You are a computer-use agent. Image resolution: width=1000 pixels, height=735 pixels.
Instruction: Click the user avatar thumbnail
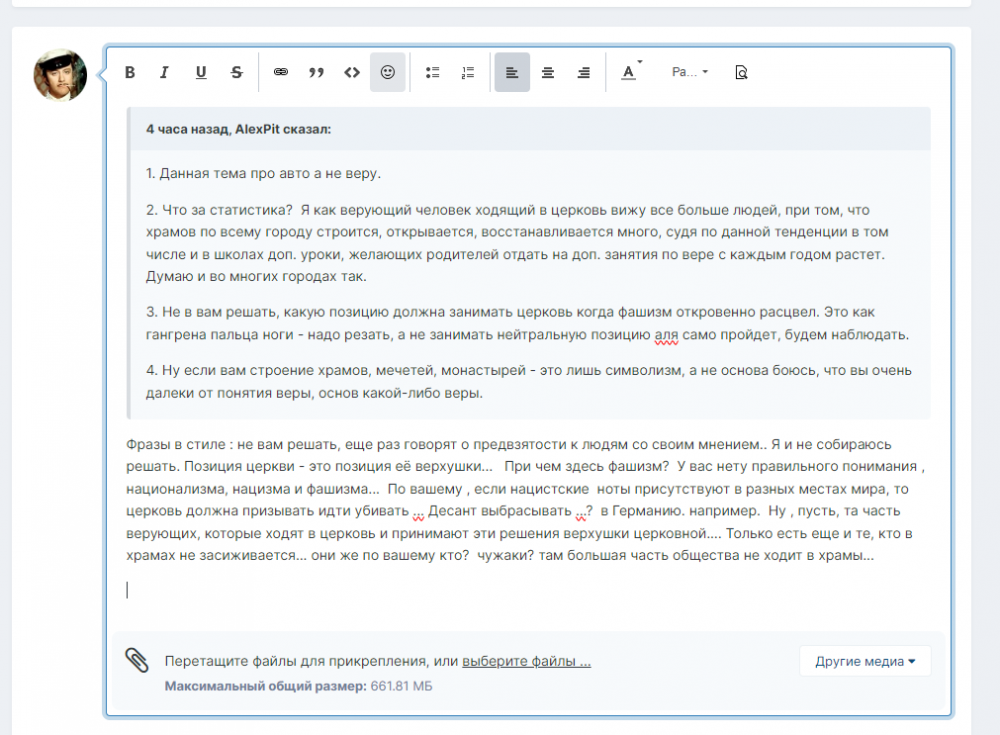pos(60,75)
